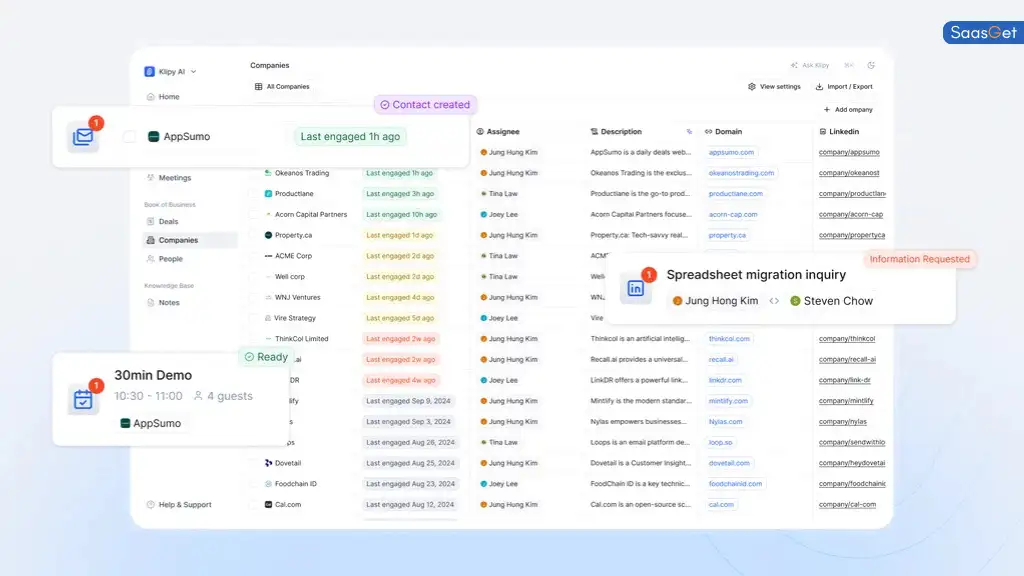This screenshot has height=576, width=1024.
Task: Click the Information Requested badge
Action: tap(920, 259)
